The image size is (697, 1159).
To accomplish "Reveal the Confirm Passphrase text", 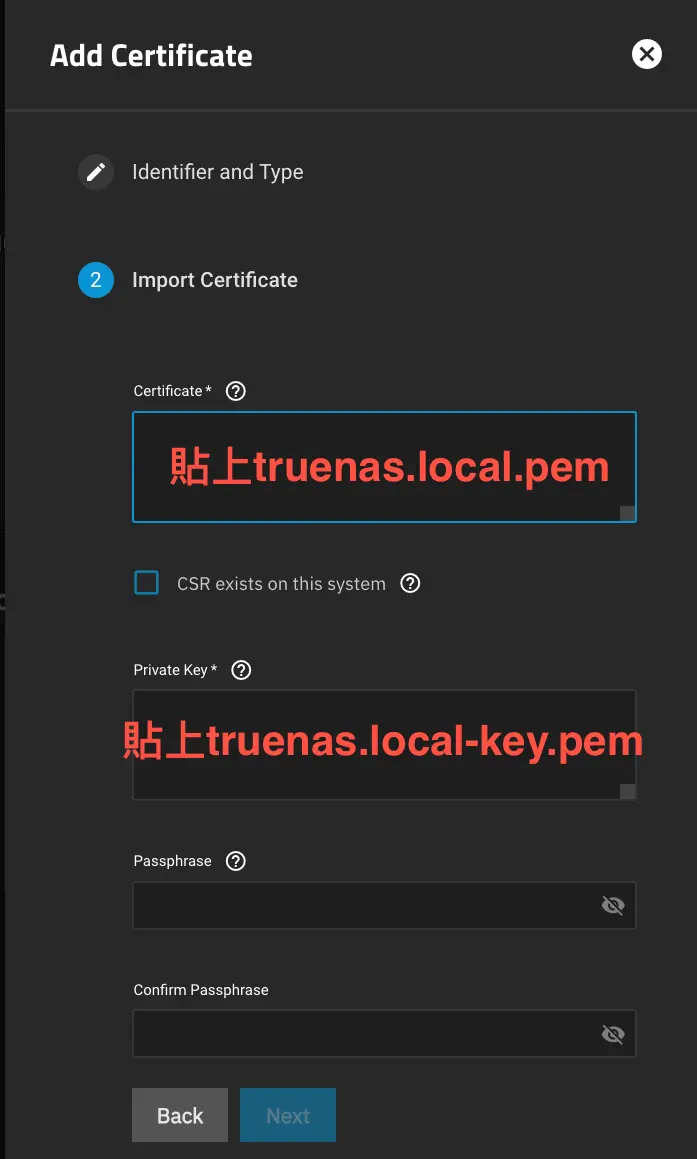I will tap(612, 1033).
